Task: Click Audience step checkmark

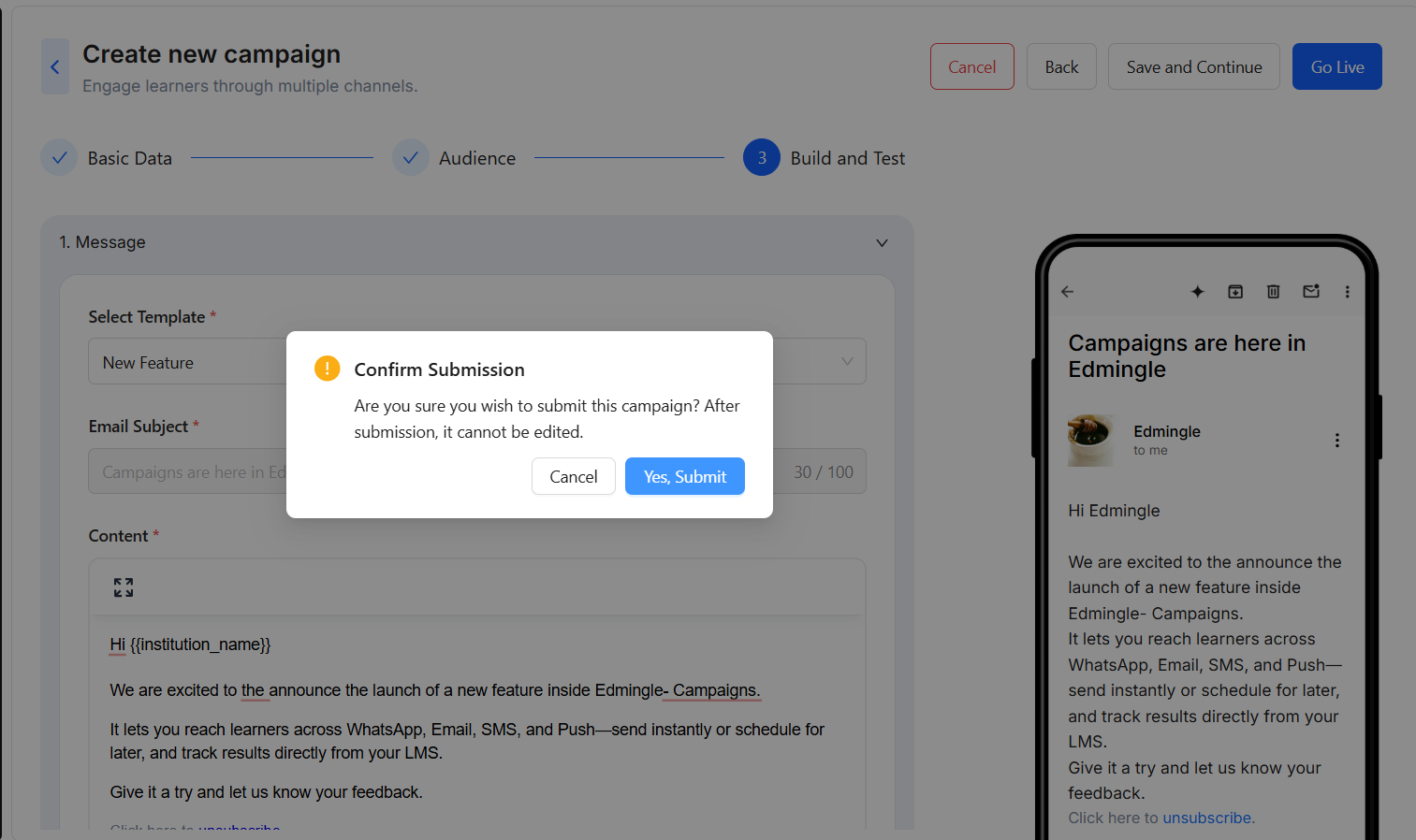Action: [x=411, y=158]
